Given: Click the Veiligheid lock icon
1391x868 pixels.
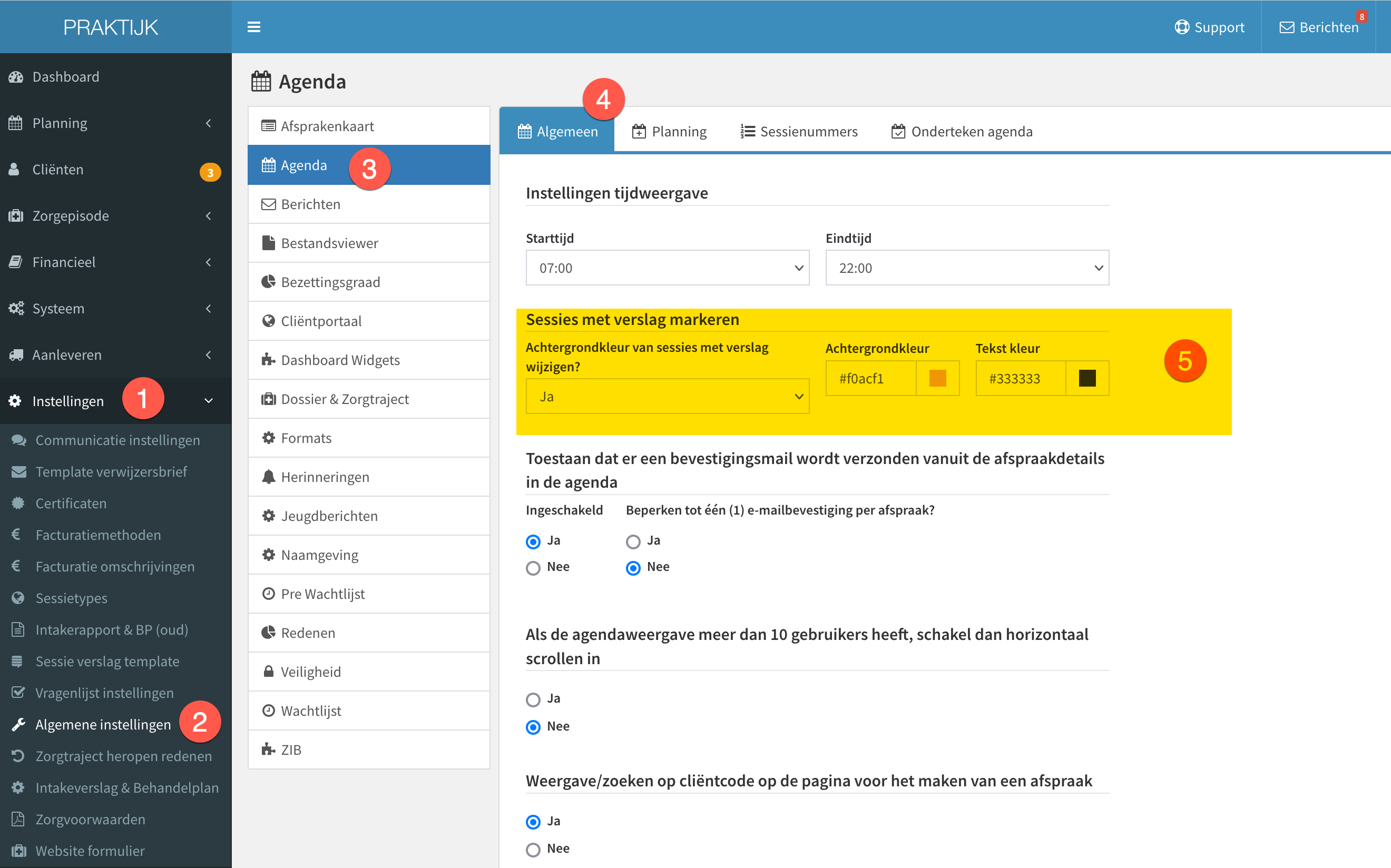Looking at the screenshot, I should coord(268,671).
